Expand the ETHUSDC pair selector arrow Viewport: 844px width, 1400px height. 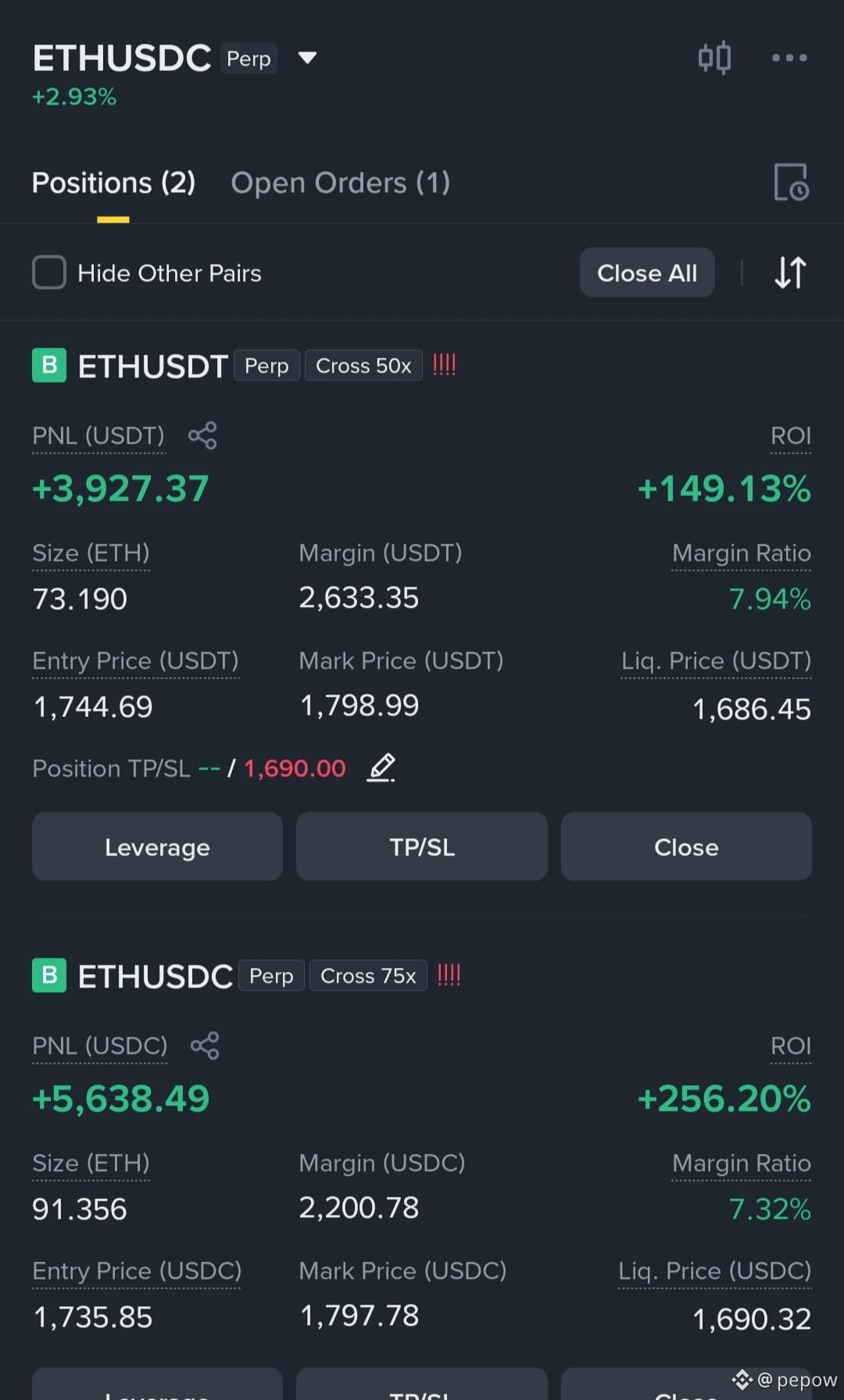tap(308, 58)
